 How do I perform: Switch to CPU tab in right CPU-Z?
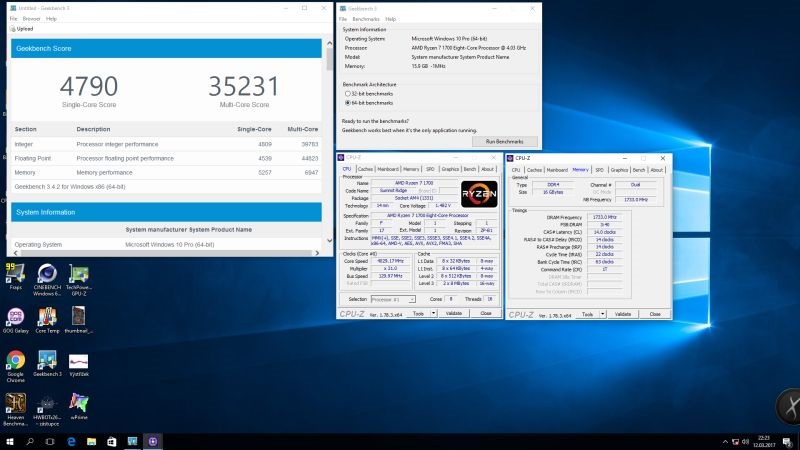(x=516, y=170)
